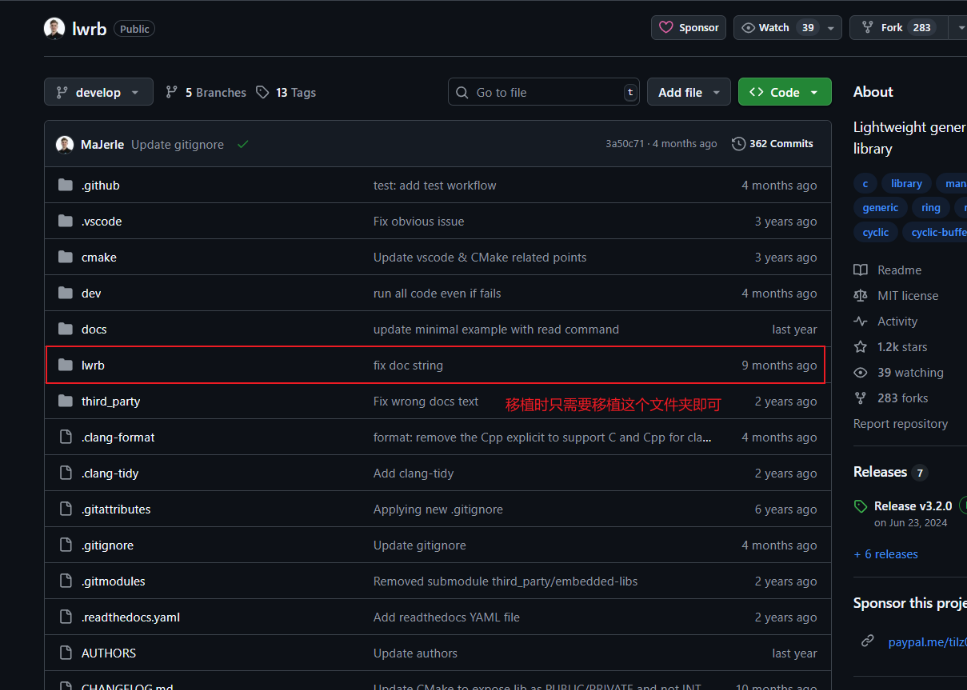Open the docs folder name
Viewport: 967px width, 690px height.
tap(94, 329)
